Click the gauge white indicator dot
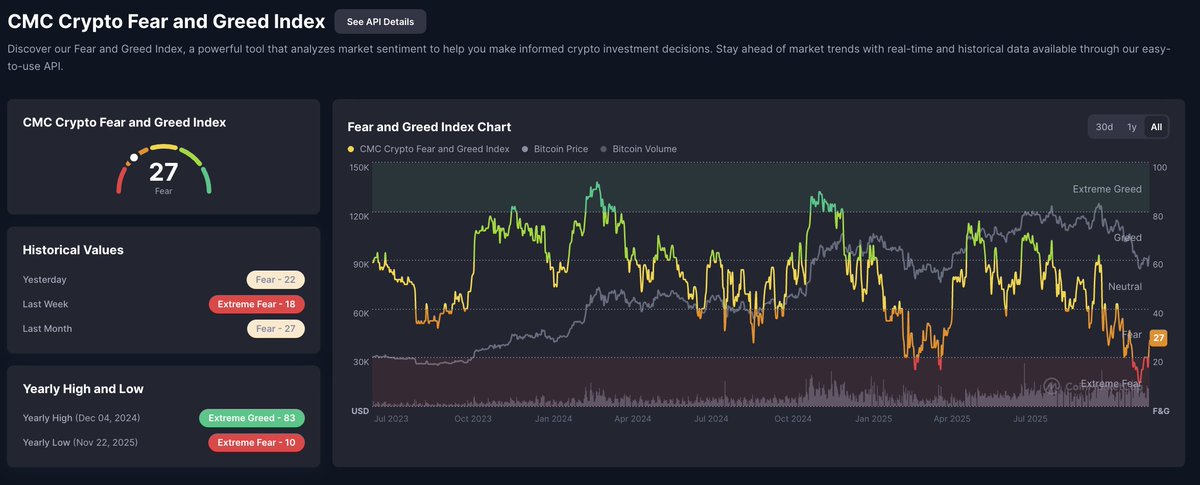Screen dimensions: 1200x485 [x=134, y=157]
